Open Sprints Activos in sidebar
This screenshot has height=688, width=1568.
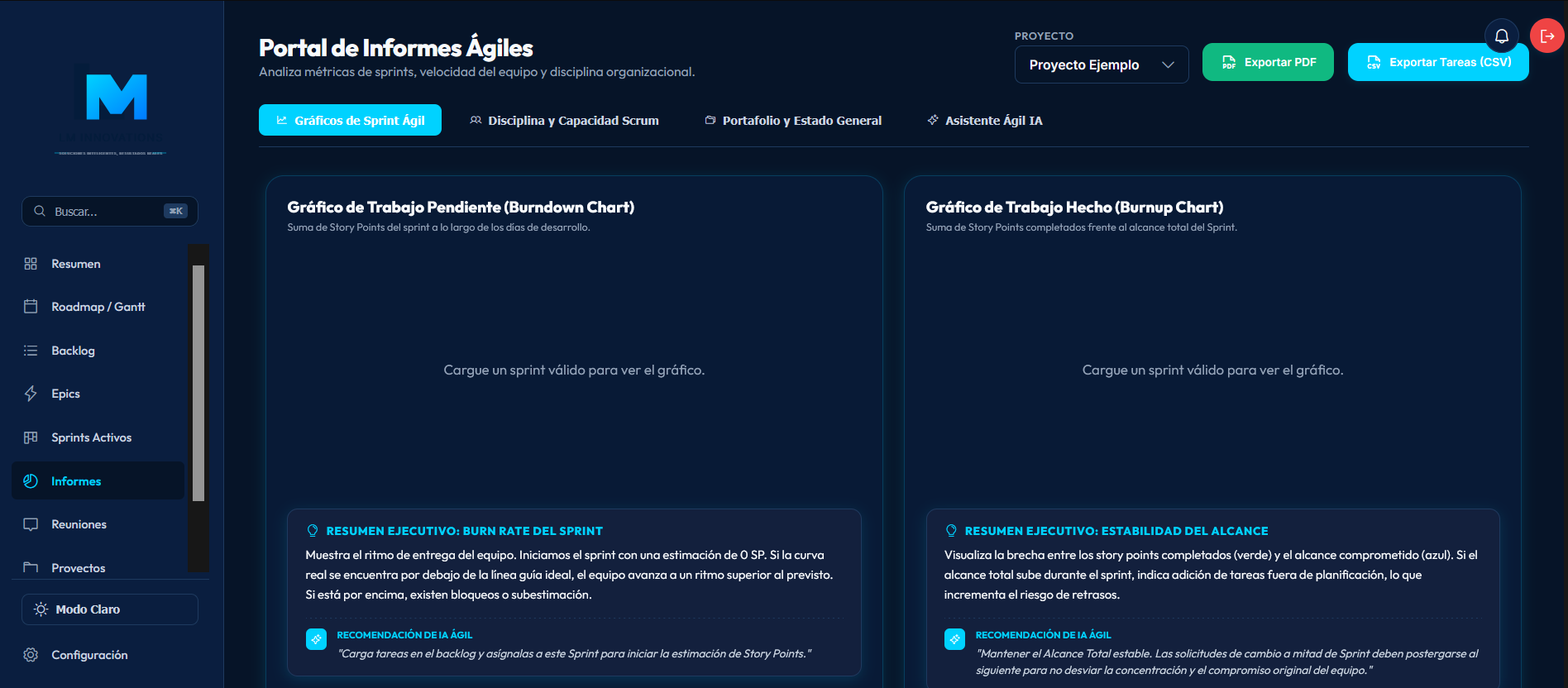point(98,437)
